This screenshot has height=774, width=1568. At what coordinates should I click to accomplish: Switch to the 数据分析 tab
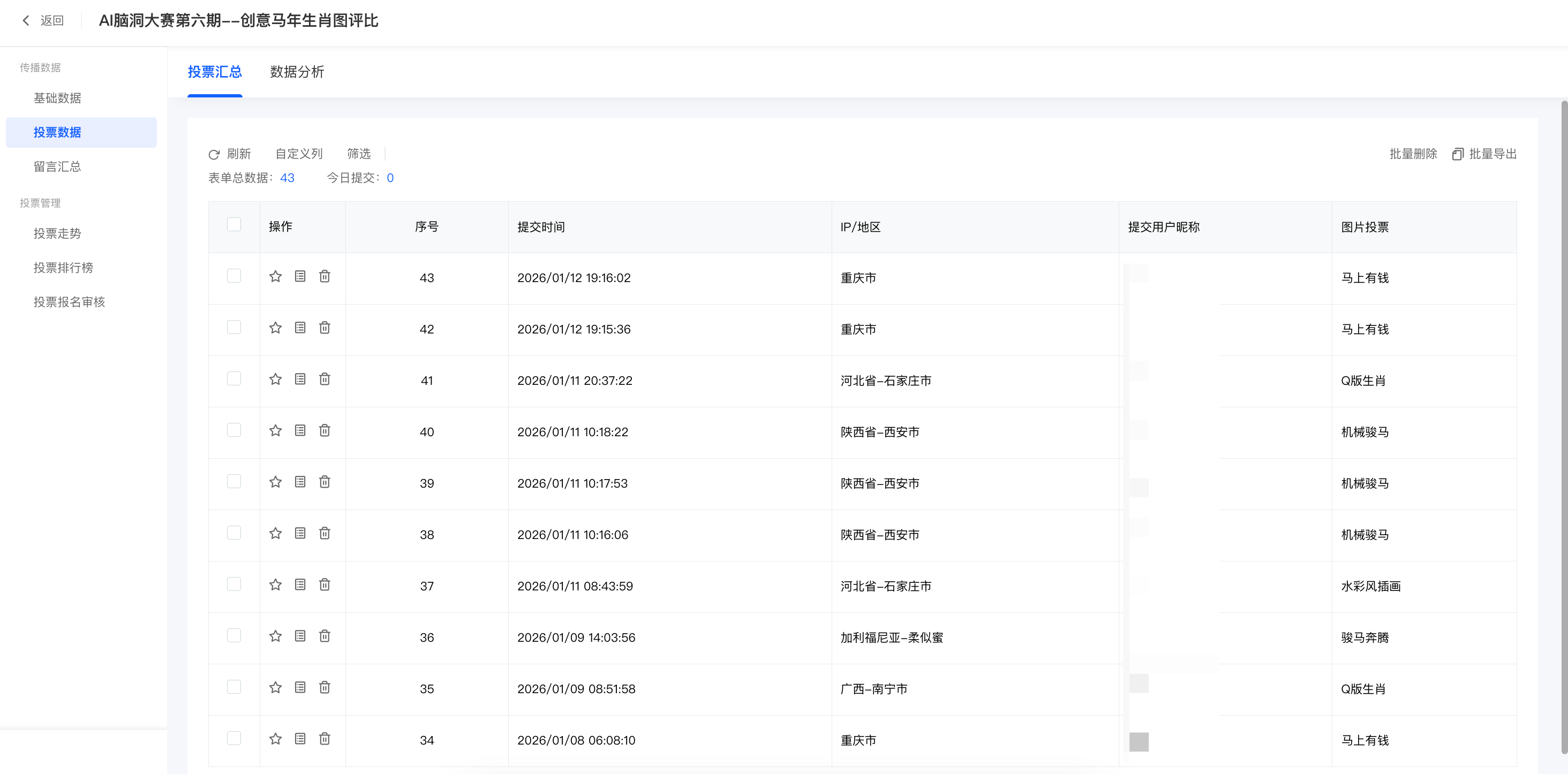(x=297, y=72)
